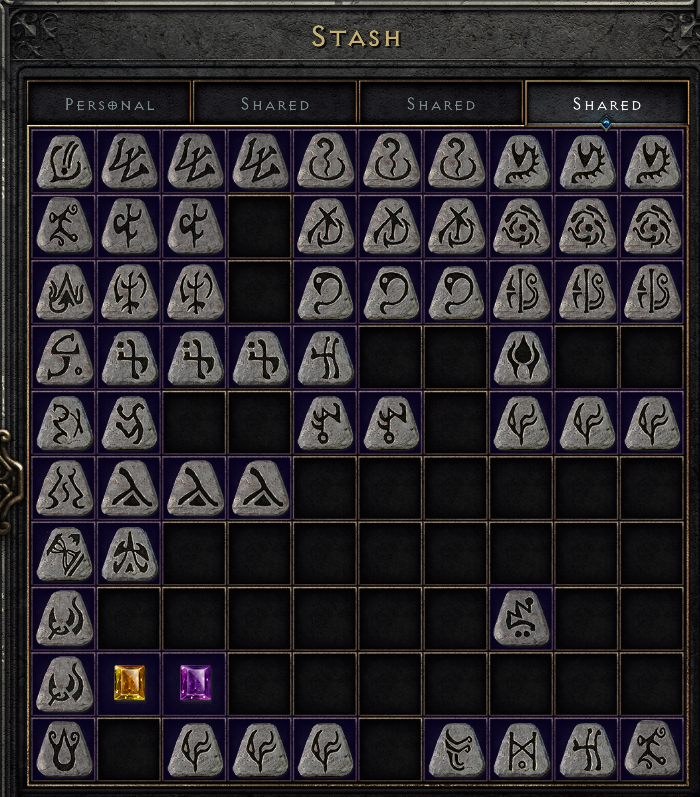
Task: Click the Stash title header
Action: [356, 37]
